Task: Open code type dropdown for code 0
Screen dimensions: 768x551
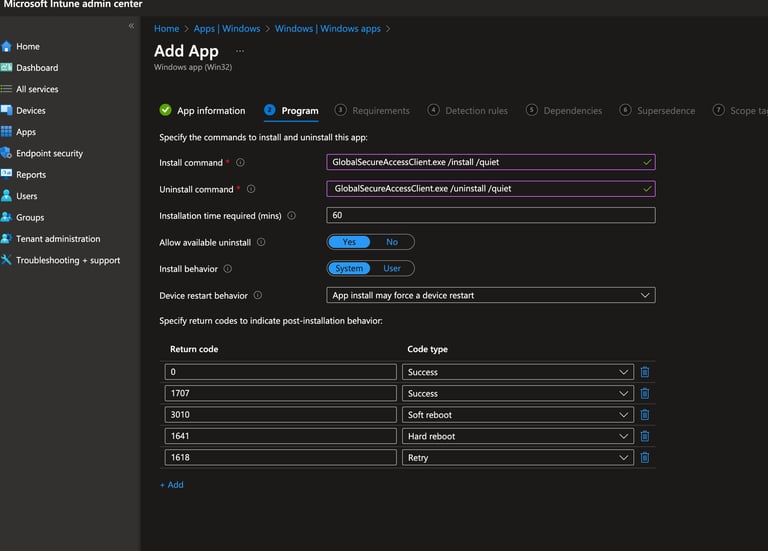Action: 518,372
